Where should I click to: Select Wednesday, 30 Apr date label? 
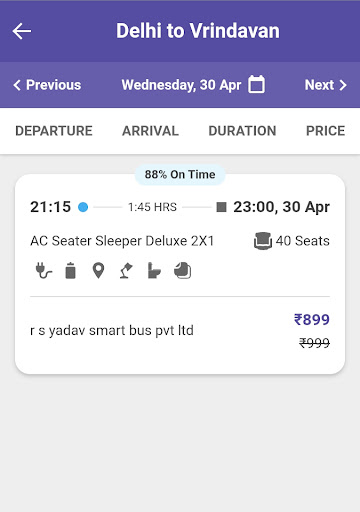coord(181,85)
